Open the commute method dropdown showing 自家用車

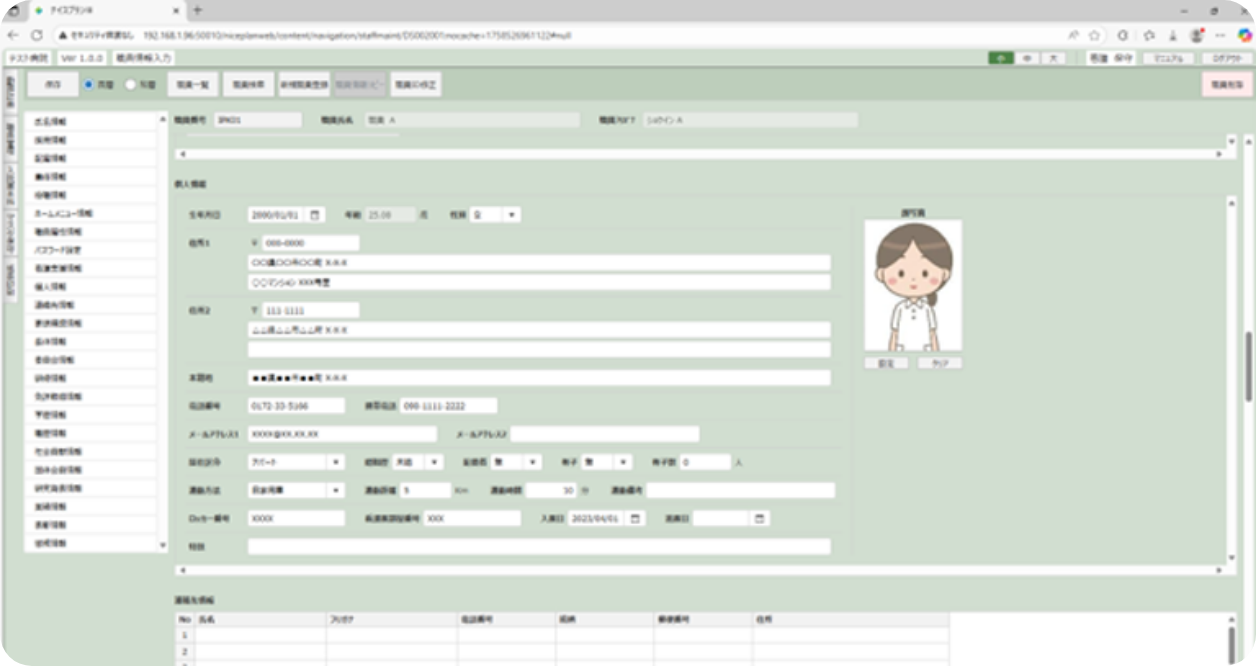click(297, 490)
